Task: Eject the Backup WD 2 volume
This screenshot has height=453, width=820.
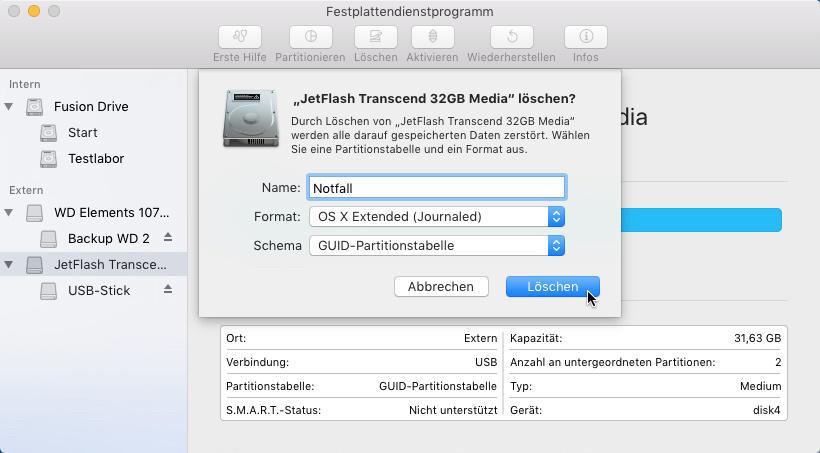Action: coord(168,237)
